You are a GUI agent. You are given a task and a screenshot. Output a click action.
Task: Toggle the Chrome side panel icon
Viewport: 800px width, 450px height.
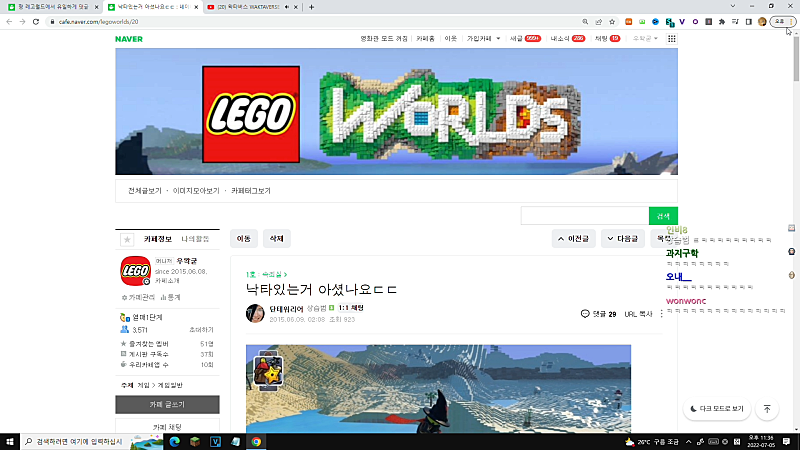(x=748, y=21)
